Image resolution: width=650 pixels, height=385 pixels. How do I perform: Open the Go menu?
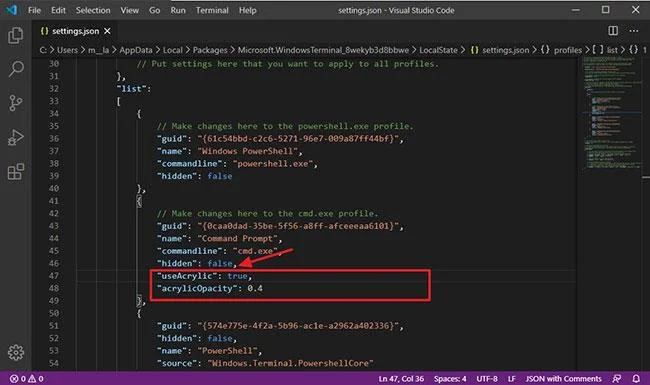pos(155,10)
